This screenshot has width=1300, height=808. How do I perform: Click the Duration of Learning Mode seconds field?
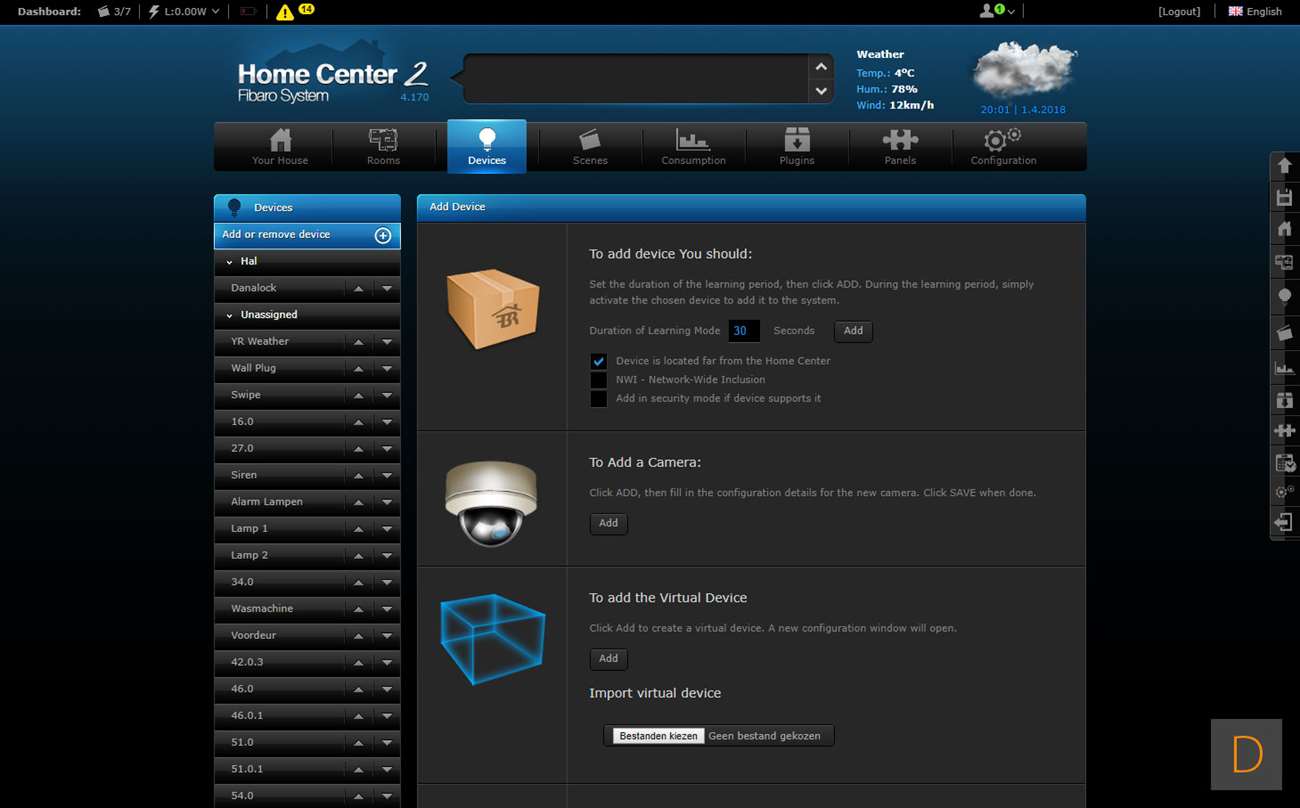point(743,331)
